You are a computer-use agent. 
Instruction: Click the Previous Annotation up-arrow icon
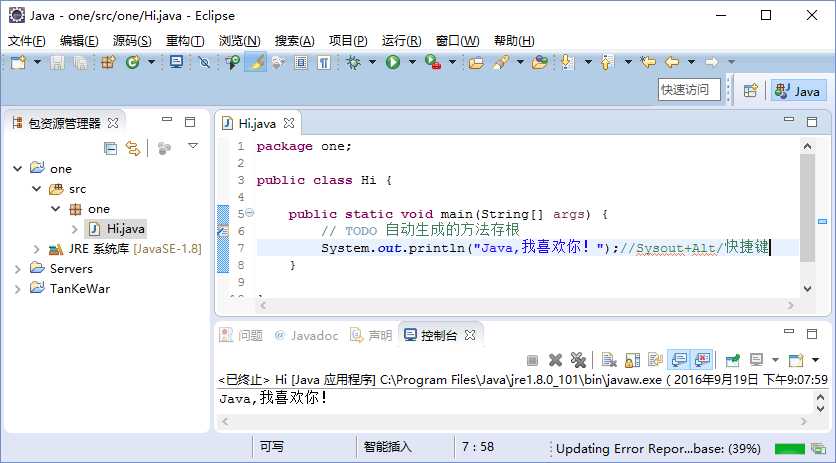[x=607, y=62]
